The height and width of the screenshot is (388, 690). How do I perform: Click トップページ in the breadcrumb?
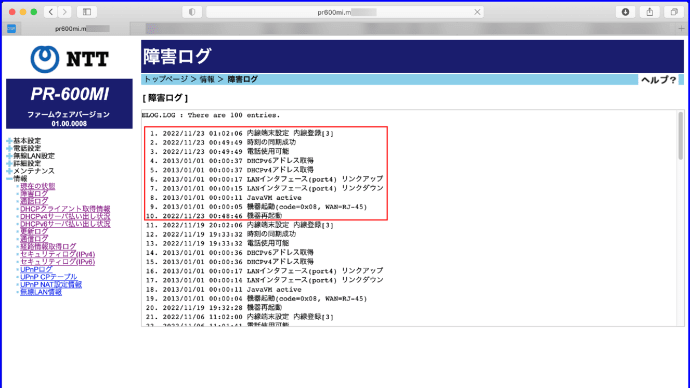click(x=166, y=79)
